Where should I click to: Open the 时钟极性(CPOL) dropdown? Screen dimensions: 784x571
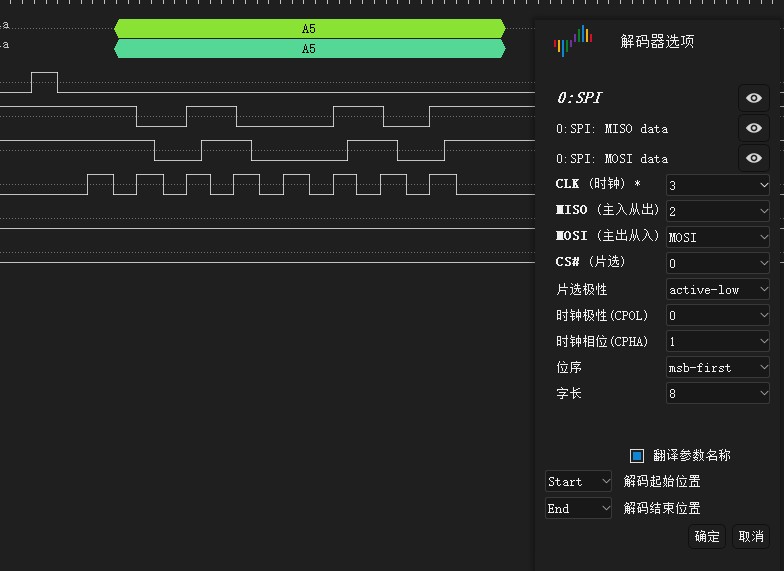tap(718, 315)
